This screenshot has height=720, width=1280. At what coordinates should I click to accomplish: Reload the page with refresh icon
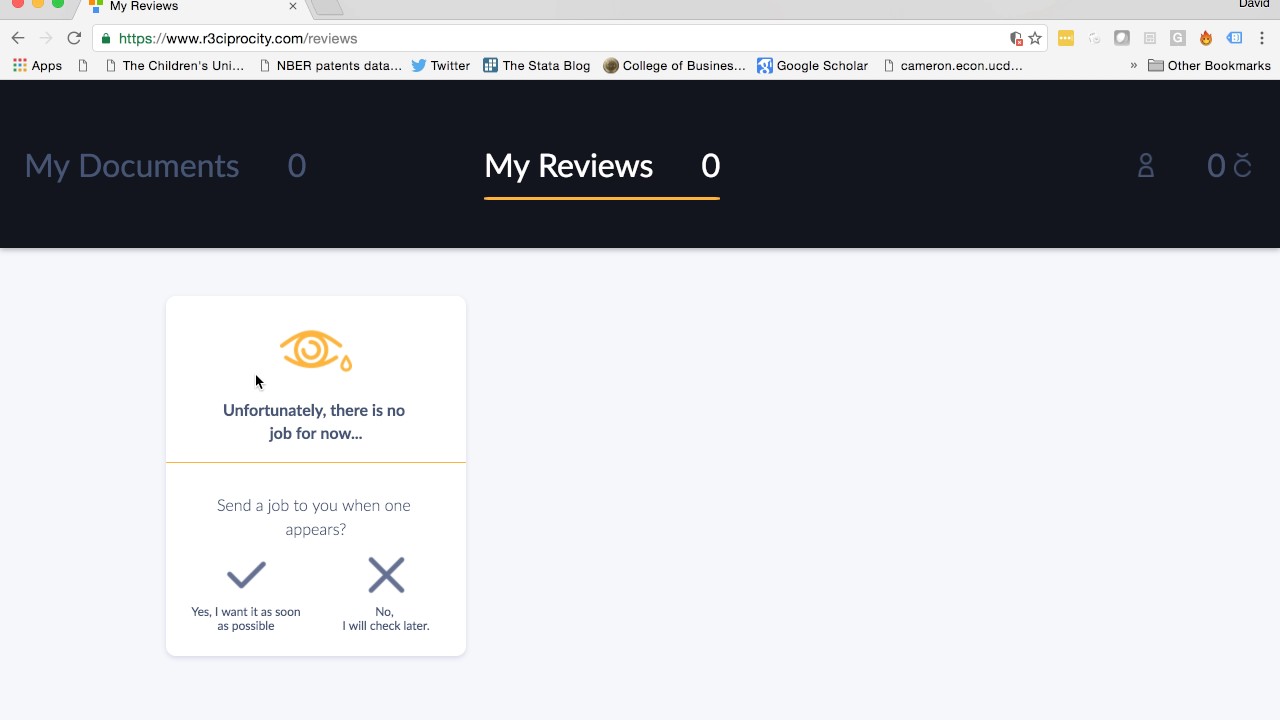click(74, 38)
